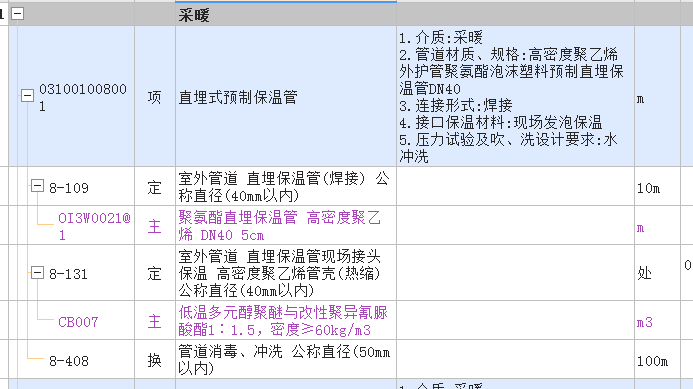
Task: Select quota code 8-131
Action: [x=69, y=274]
